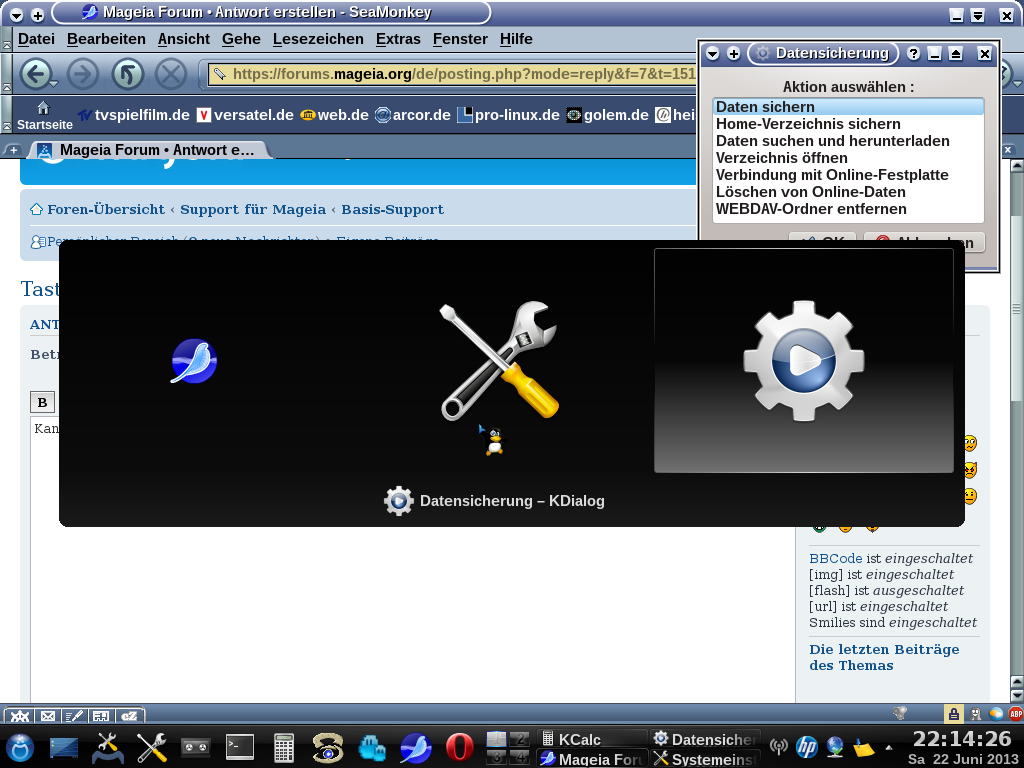Open Composer from the SeaMonkey component bar
The image size is (1024, 768).
click(74, 716)
